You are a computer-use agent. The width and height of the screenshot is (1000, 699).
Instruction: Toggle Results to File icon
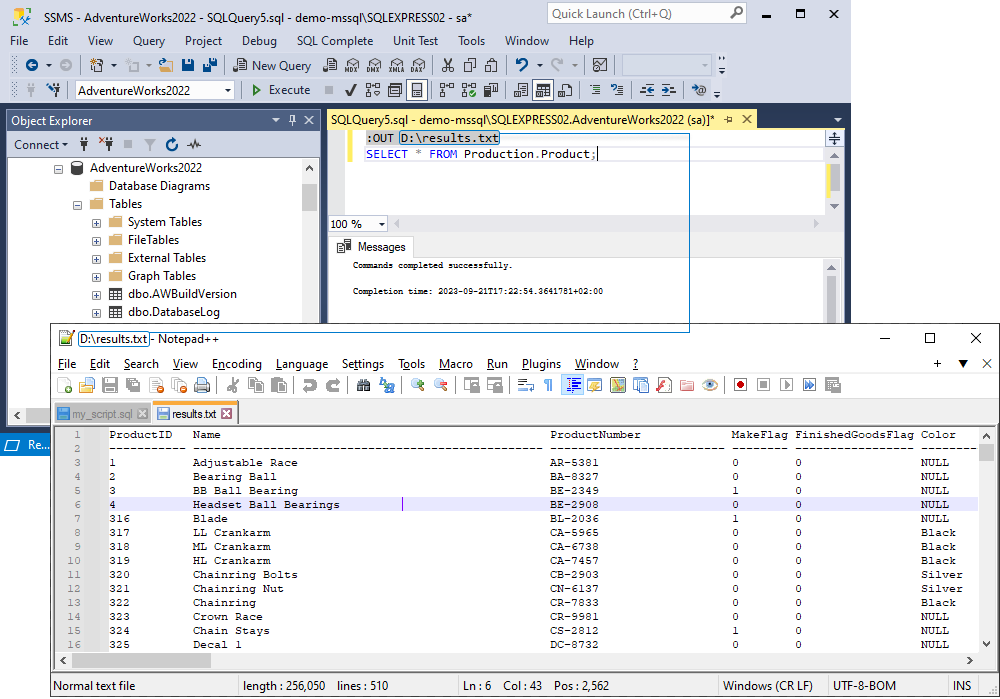coord(565,91)
